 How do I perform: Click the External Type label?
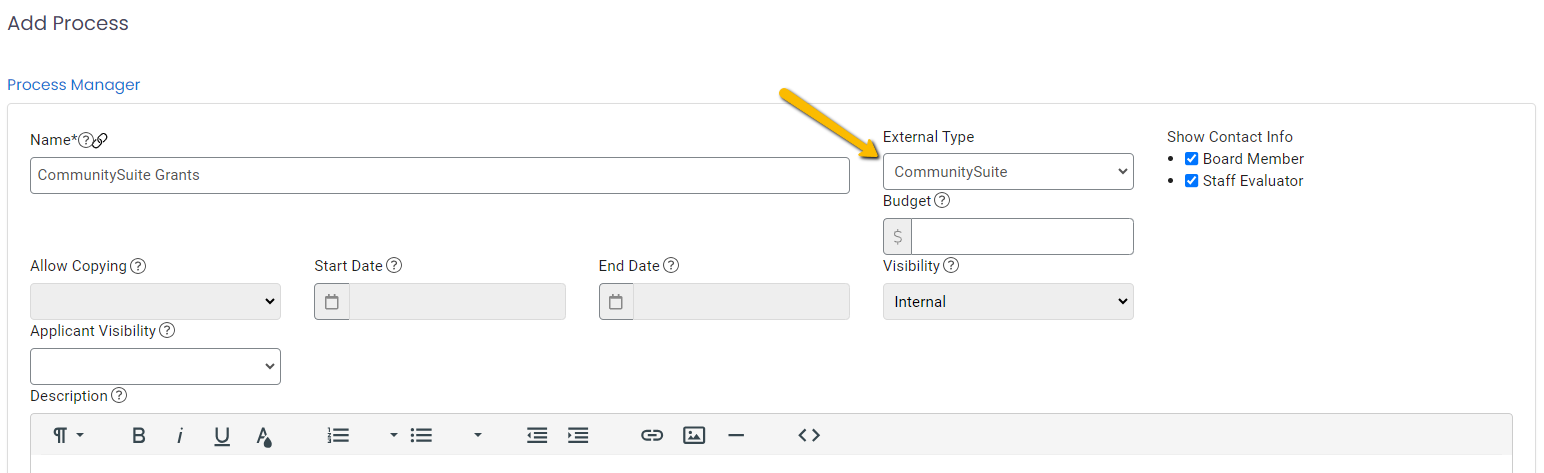tap(928, 137)
